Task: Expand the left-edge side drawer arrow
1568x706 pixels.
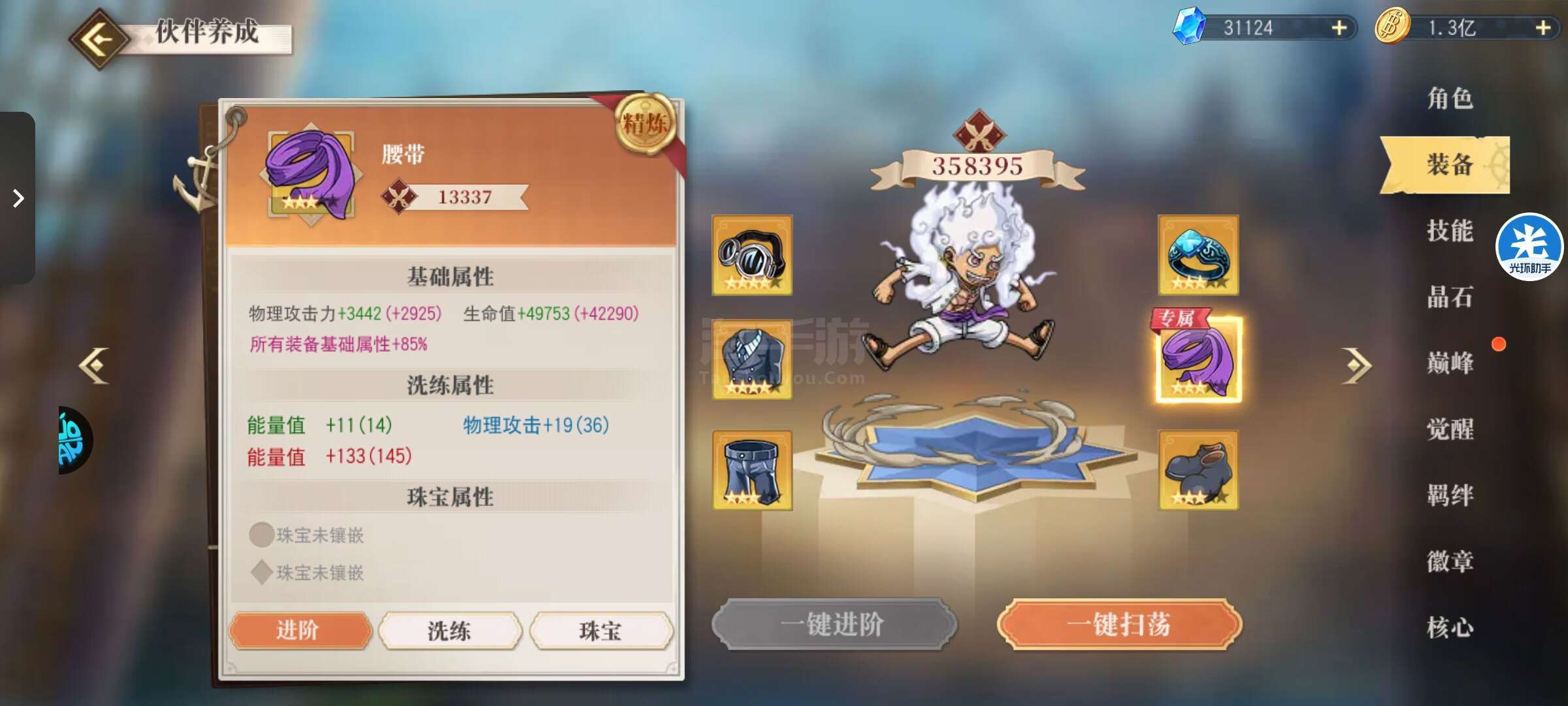Action: pyautogui.click(x=18, y=198)
